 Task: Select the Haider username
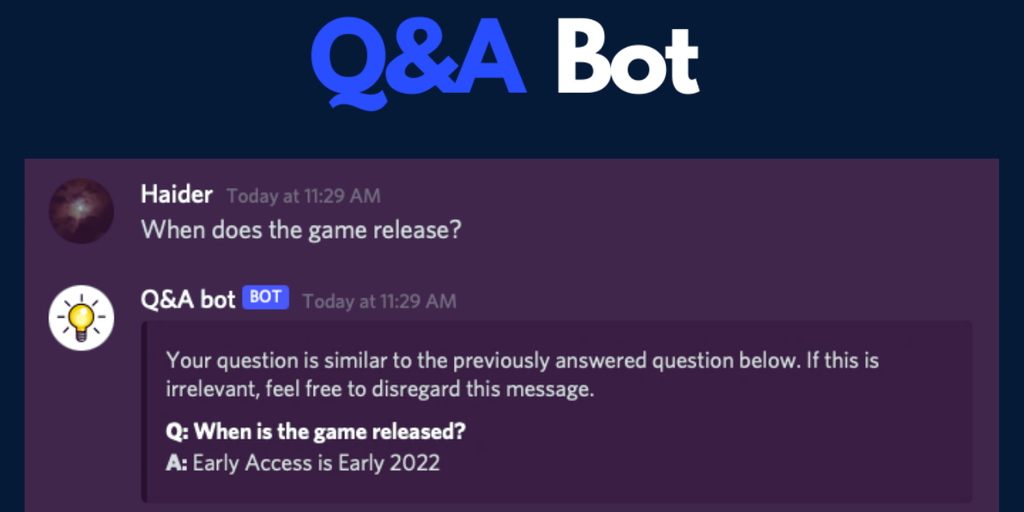[x=178, y=195]
